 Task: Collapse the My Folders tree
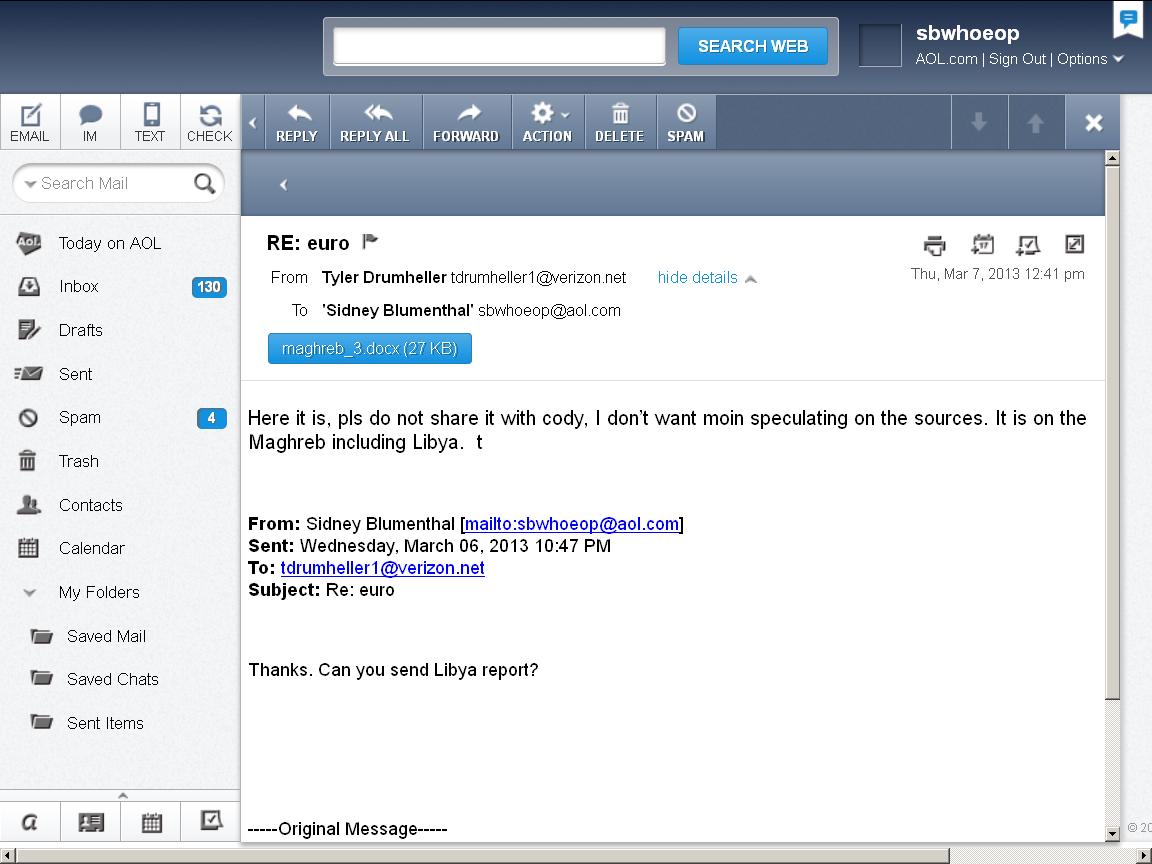pos(30,592)
